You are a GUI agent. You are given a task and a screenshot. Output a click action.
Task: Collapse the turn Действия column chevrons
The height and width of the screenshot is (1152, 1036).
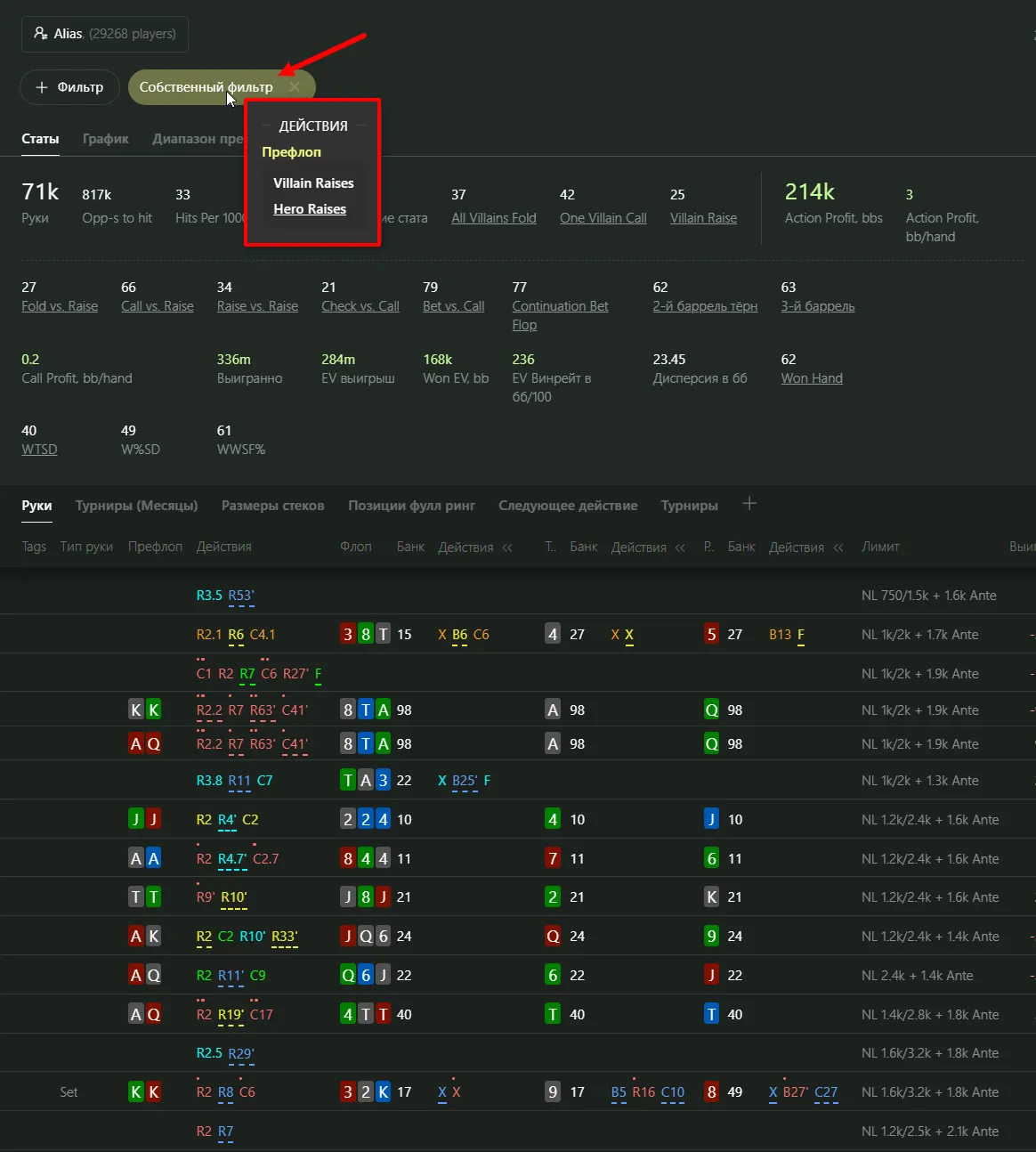pos(680,548)
